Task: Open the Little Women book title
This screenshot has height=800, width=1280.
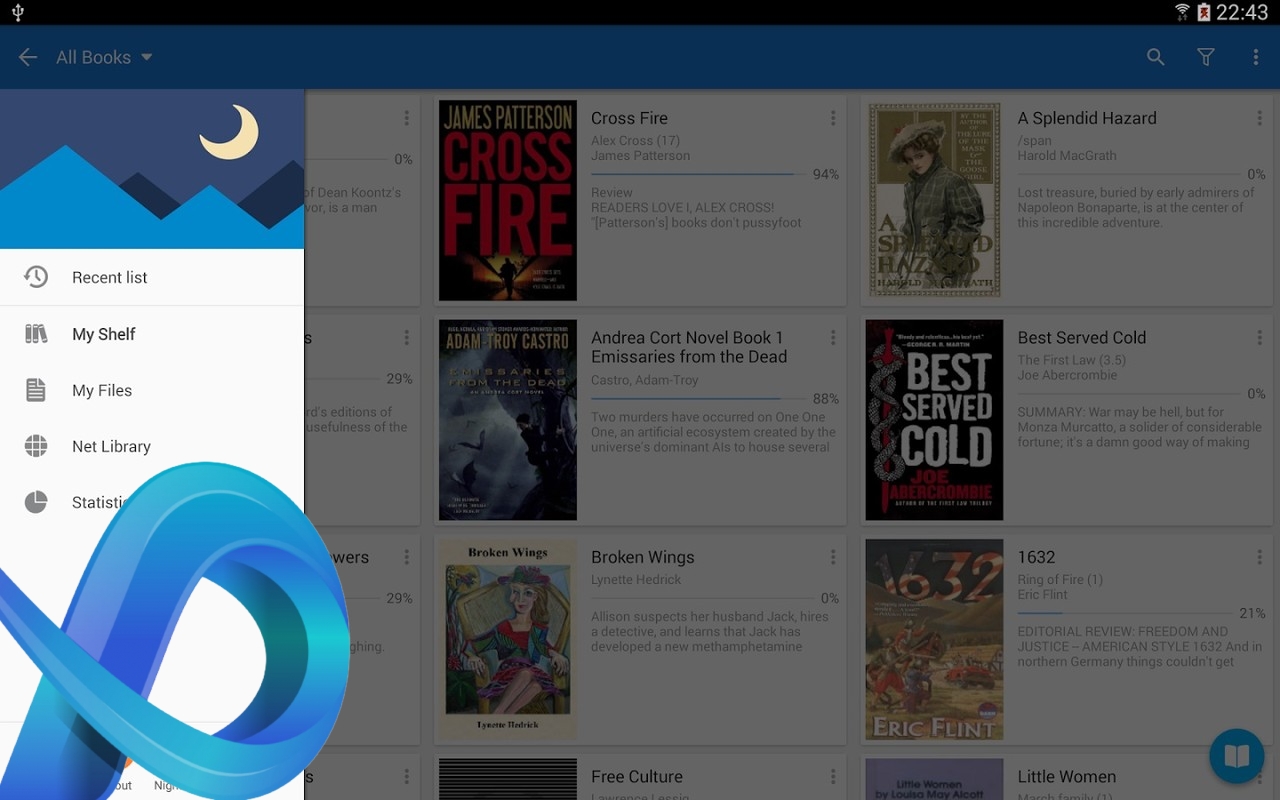Action: 1067,777
